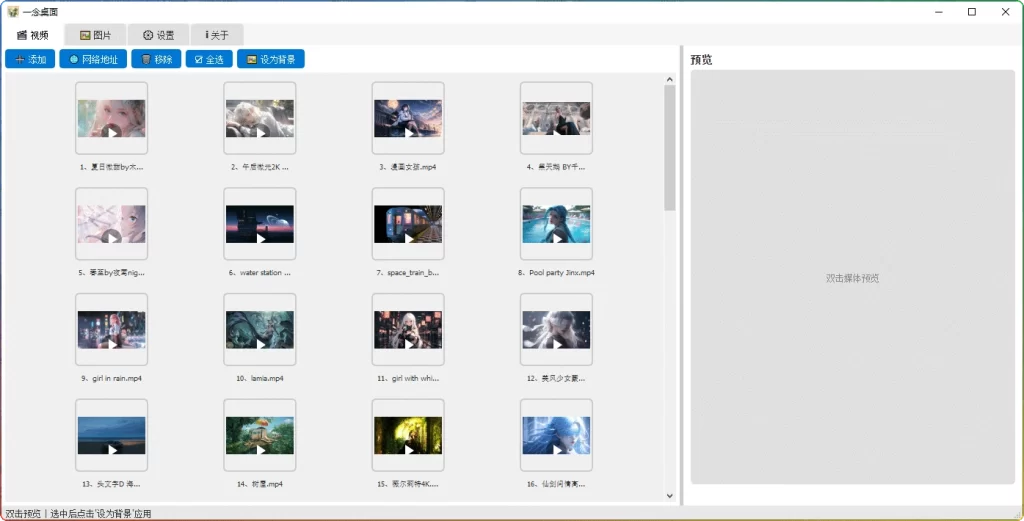Switch to the 视频 tab
The width and height of the screenshot is (1024, 521).
tap(33, 35)
